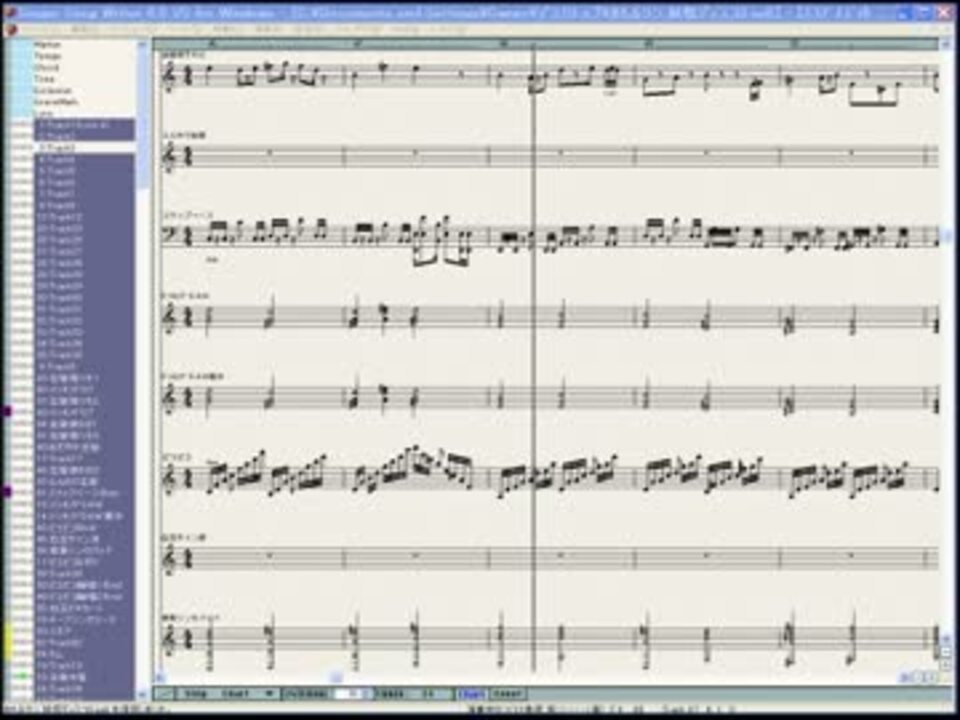
Task: Click the score's left scroll arrow at the bottom
Action: pyautogui.click(x=159, y=677)
